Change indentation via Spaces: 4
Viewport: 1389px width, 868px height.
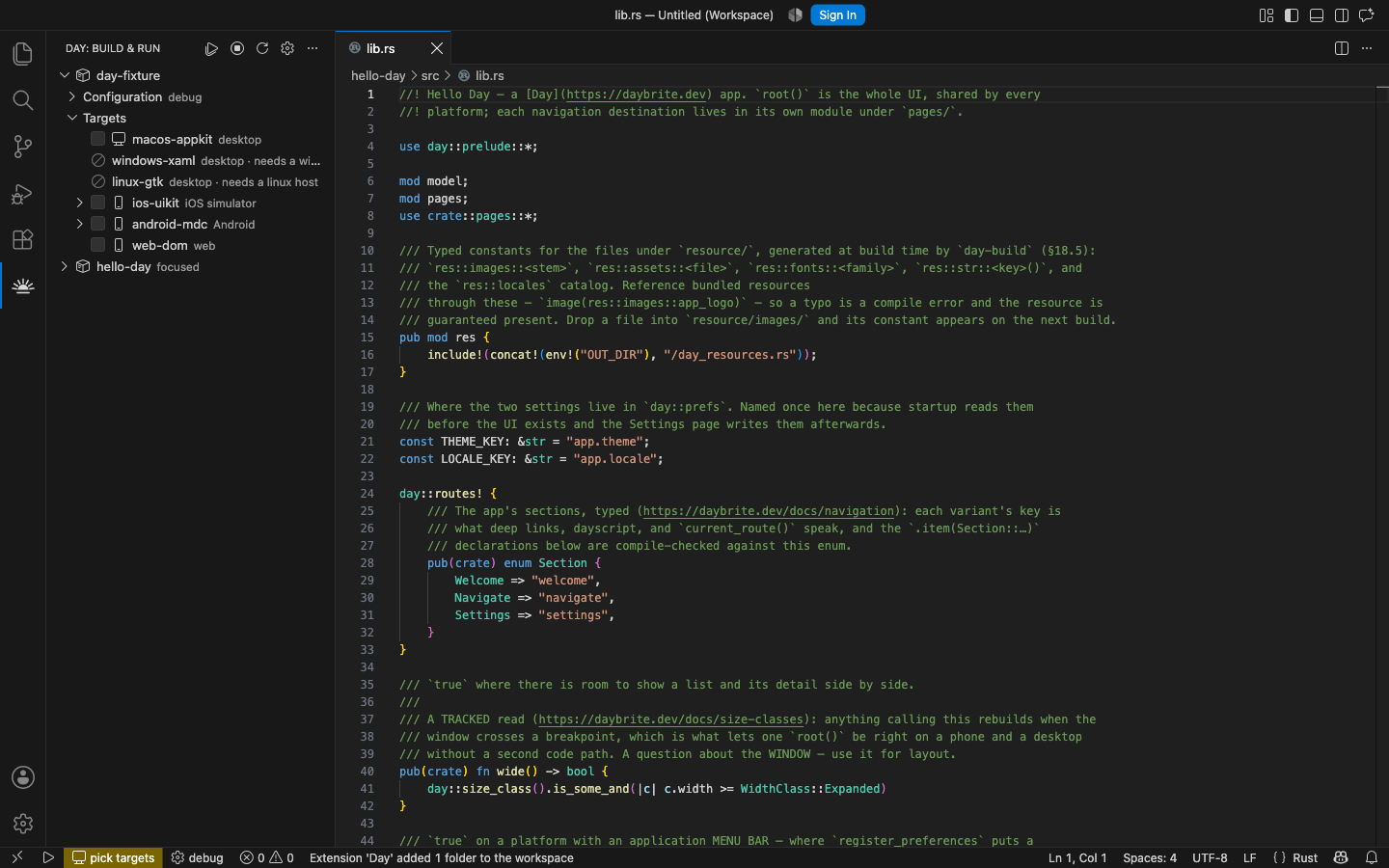tap(1150, 857)
